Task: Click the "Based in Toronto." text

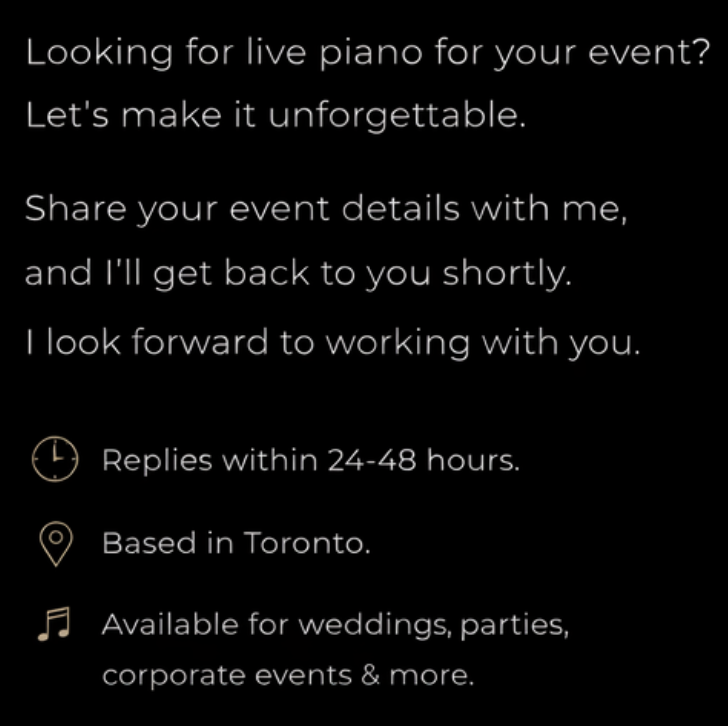Action: pyautogui.click(x=237, y=543)
